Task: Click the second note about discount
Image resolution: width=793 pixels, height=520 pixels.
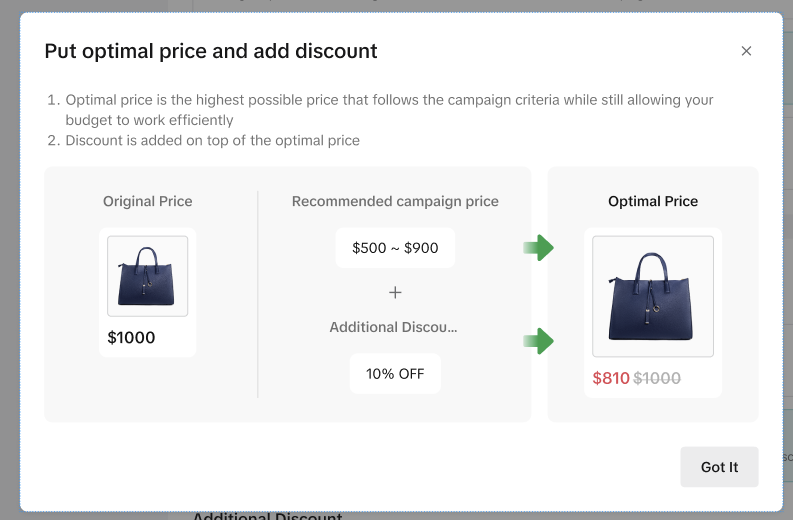Action: point(212,140)
